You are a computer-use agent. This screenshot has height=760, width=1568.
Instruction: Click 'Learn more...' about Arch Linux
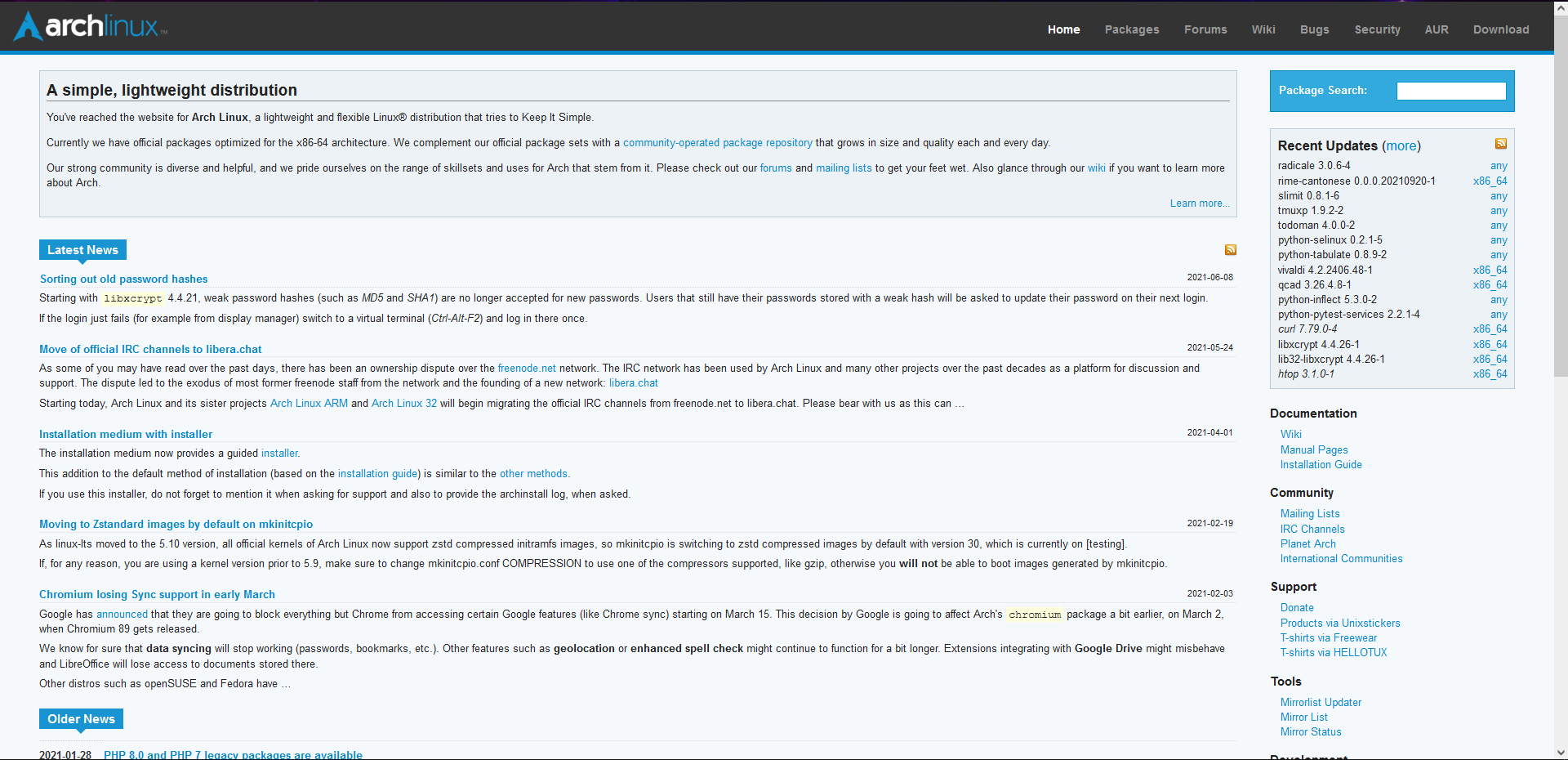click(1199, 203)
